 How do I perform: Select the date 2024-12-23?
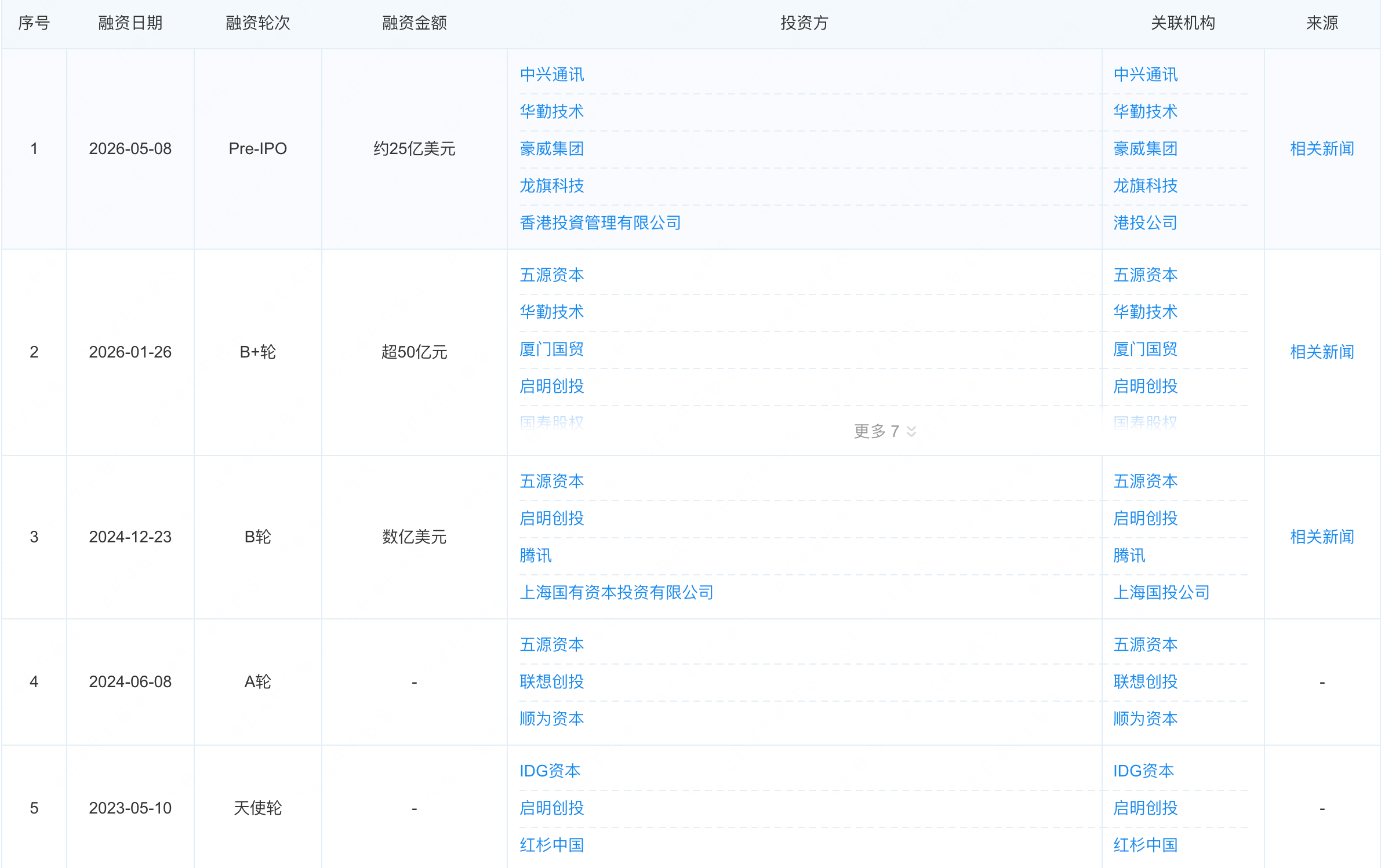pyautogui.click(x=130, y=537)
